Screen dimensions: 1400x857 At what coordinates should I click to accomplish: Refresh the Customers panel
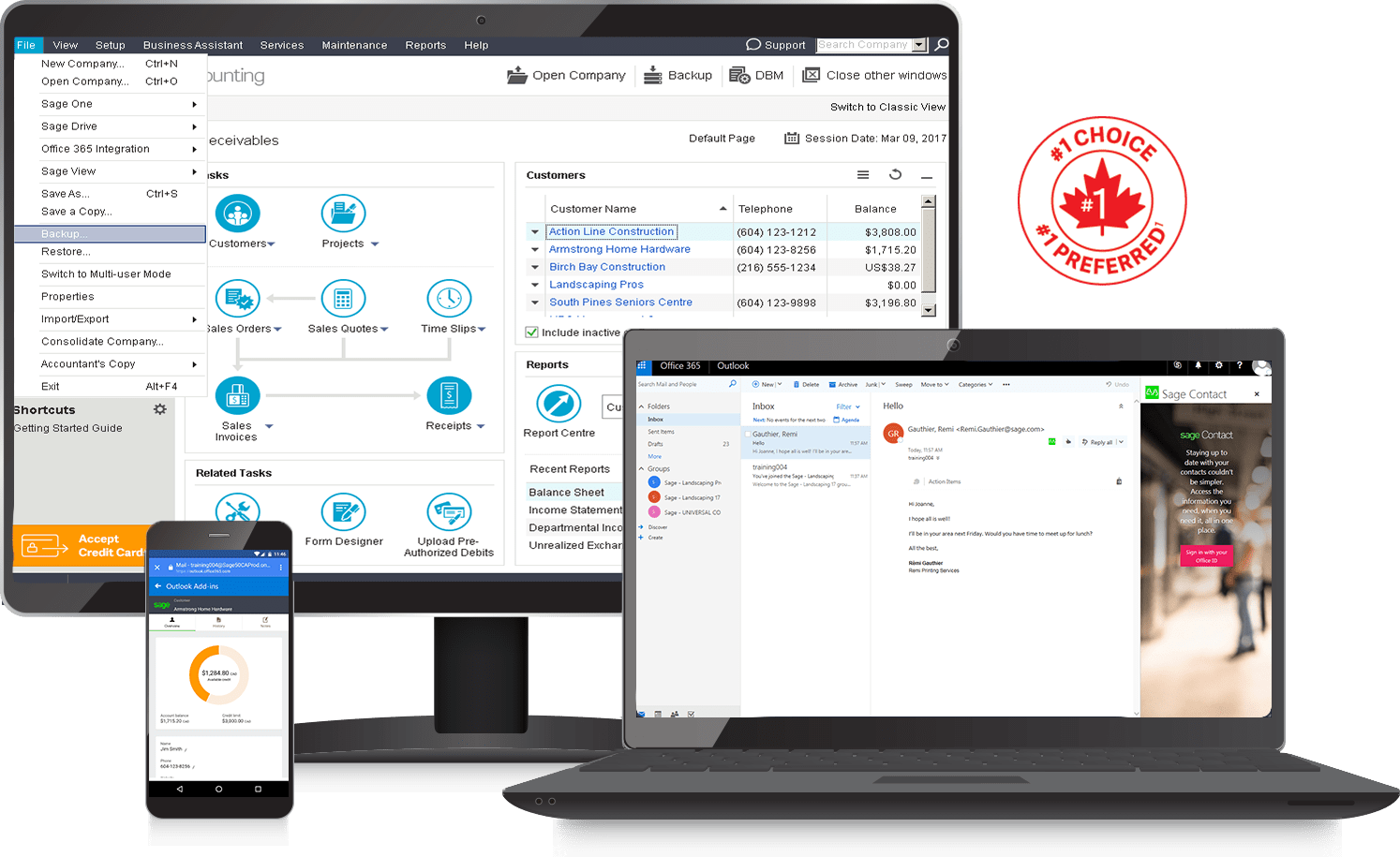(895, 175)
